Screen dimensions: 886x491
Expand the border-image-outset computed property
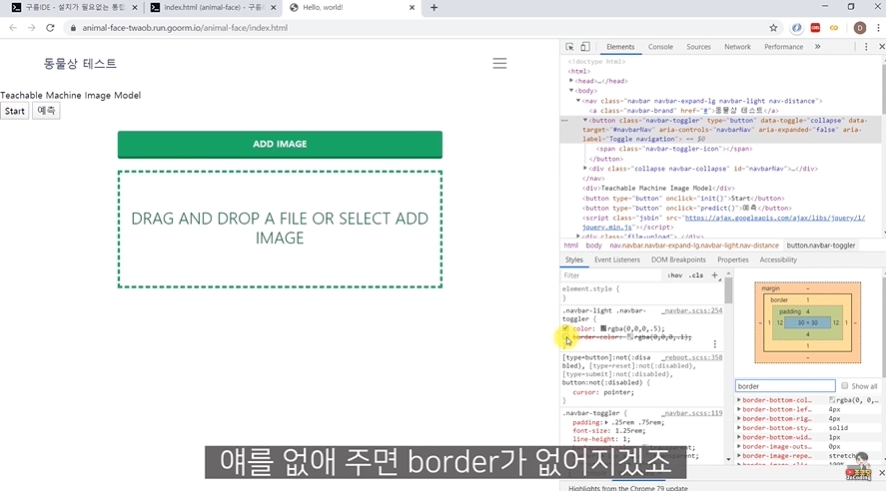point(739,446)
